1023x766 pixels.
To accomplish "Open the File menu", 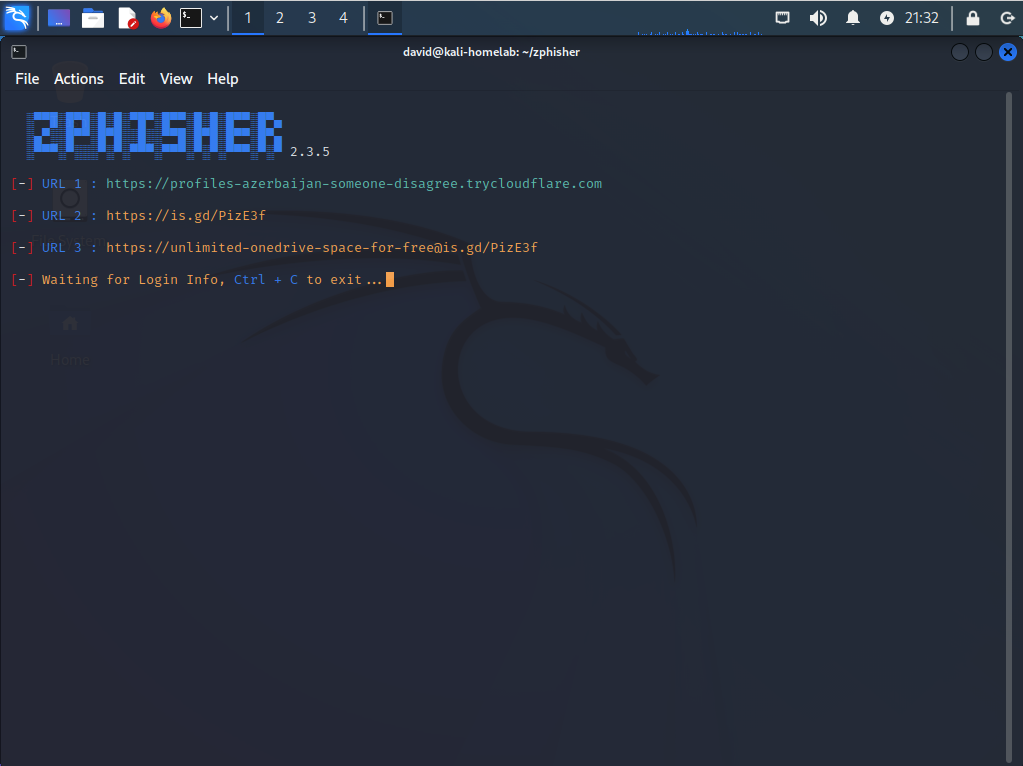I will (27, 79).
